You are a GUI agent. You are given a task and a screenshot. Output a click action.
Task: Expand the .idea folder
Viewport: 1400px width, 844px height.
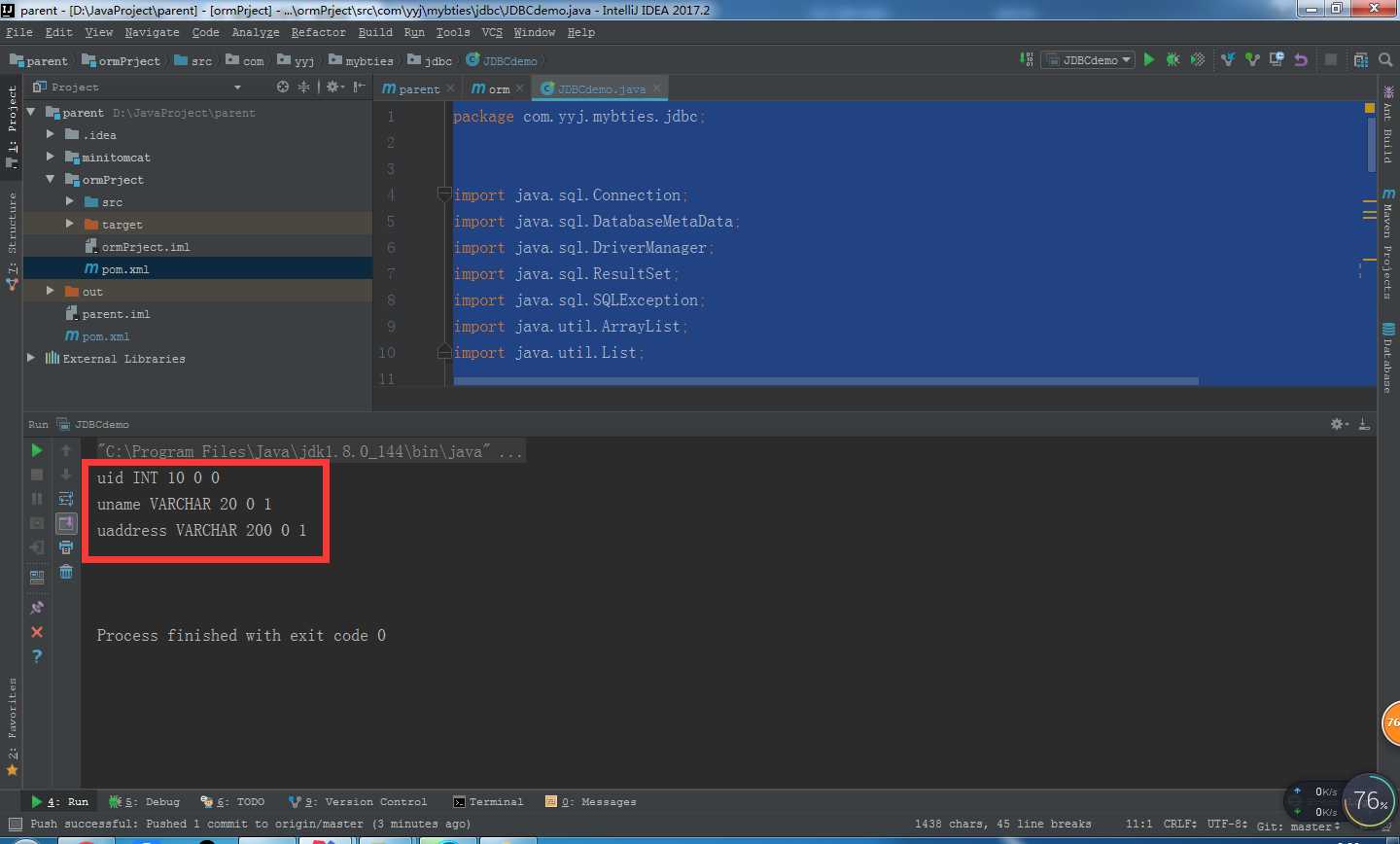pos(51,135)
